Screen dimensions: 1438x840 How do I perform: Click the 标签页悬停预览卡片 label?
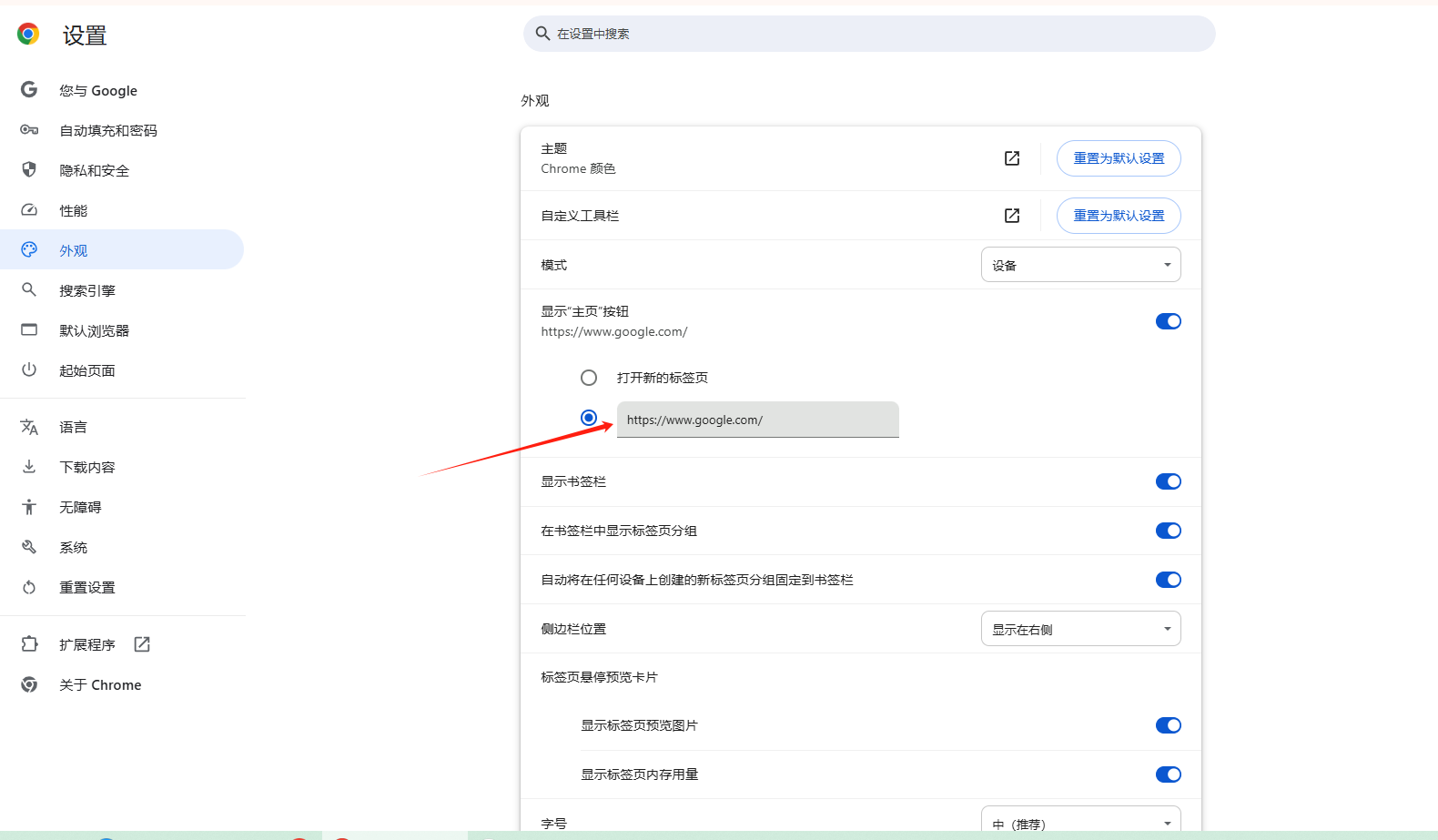click(x=599, y=677)
